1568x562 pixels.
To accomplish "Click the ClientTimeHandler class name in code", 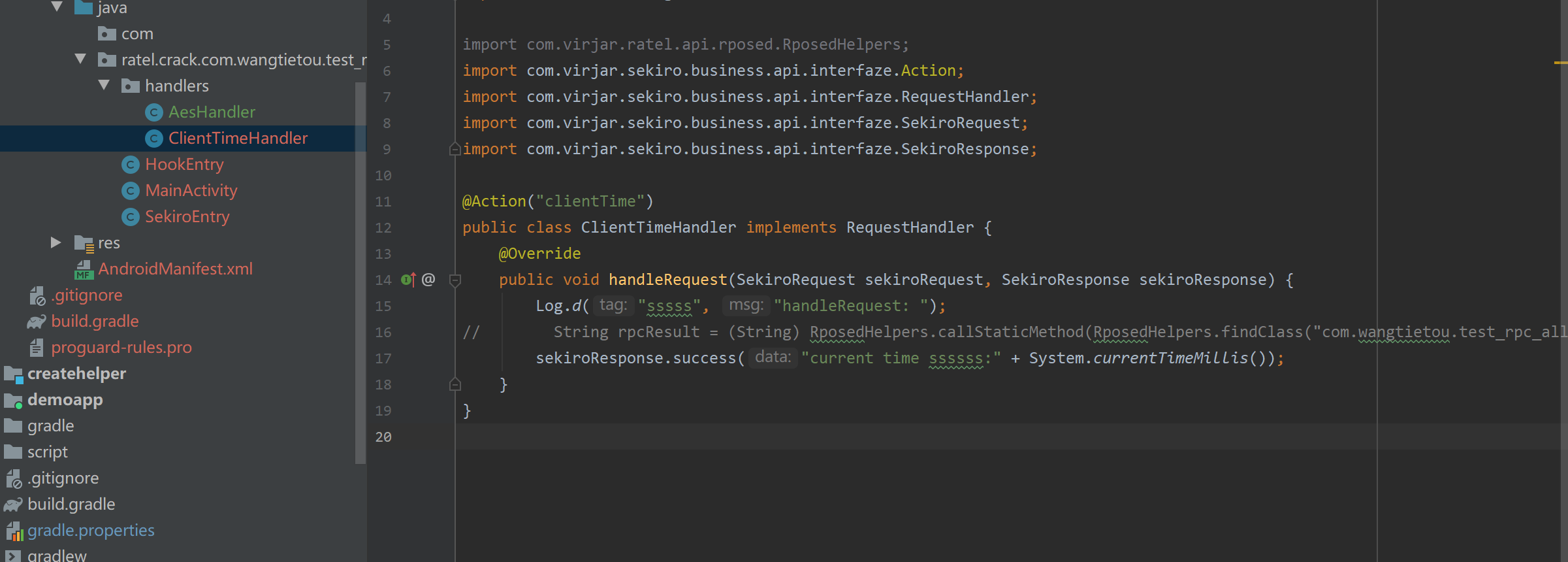I will (x=658, y=227).
